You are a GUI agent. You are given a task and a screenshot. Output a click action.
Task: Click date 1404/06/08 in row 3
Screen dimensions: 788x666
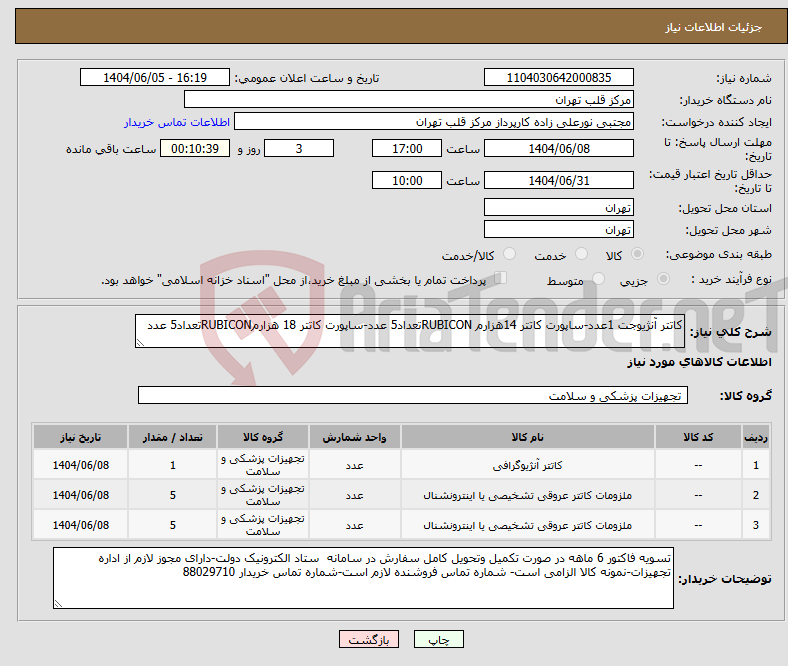(80, 525)
